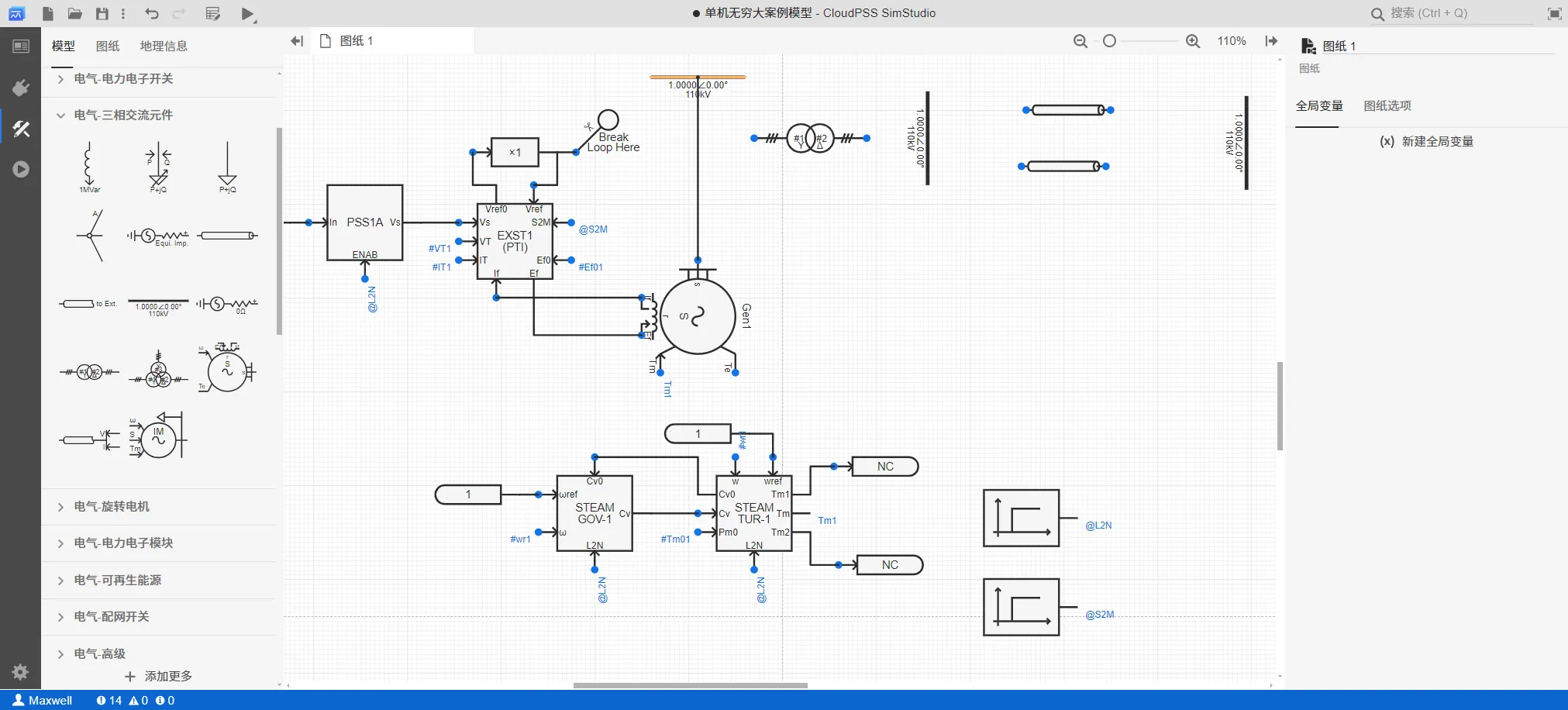The height and width of the screenshot is (710, 1568).
Task: Expand 电气-电力电子模块 category
Action: (x=158, y=543)
